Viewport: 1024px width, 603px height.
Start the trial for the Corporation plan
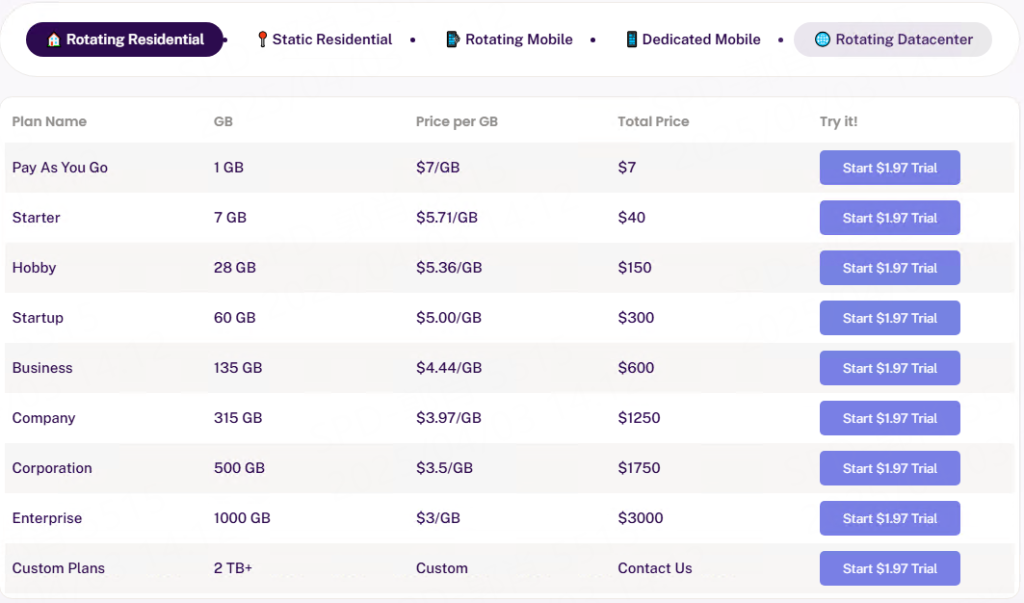[x=889, y=468]
